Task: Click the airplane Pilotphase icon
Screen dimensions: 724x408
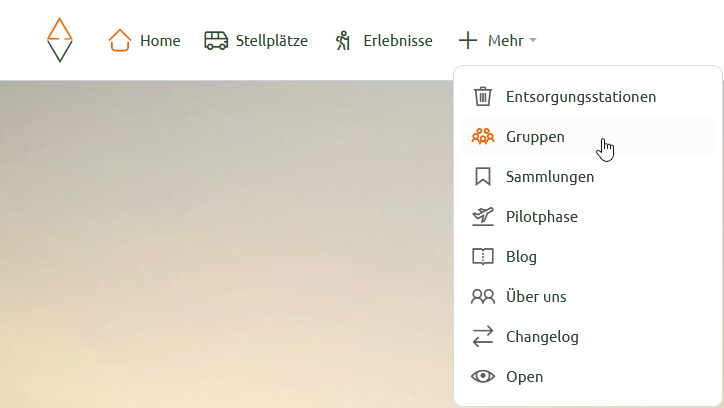Action: coord(483,217)
